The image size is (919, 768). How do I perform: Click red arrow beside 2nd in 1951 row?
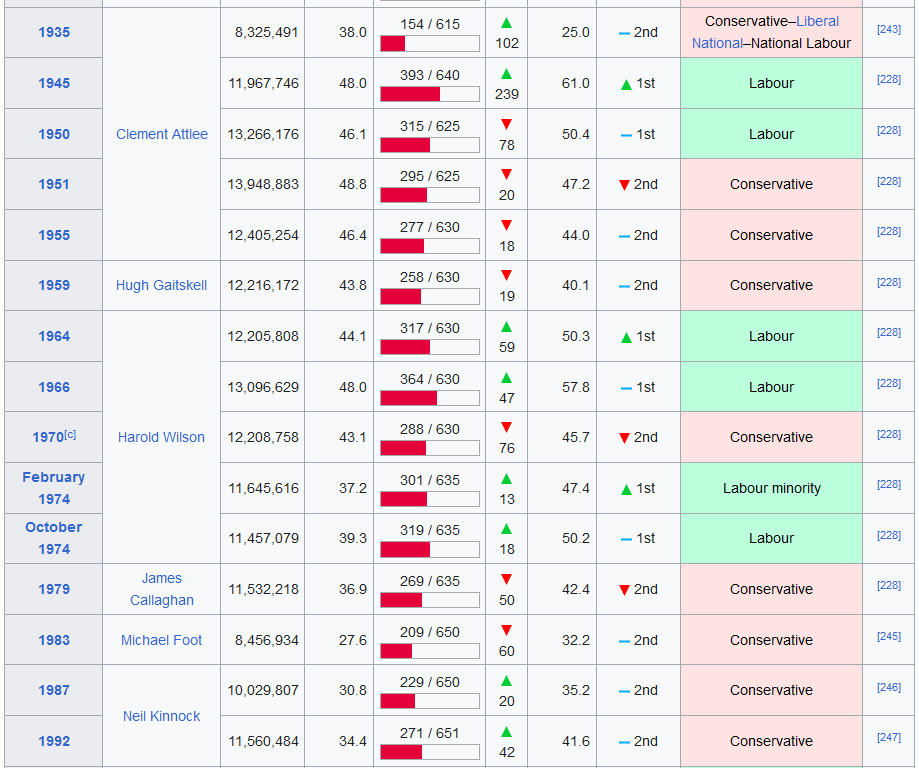[x=624, y=186]
